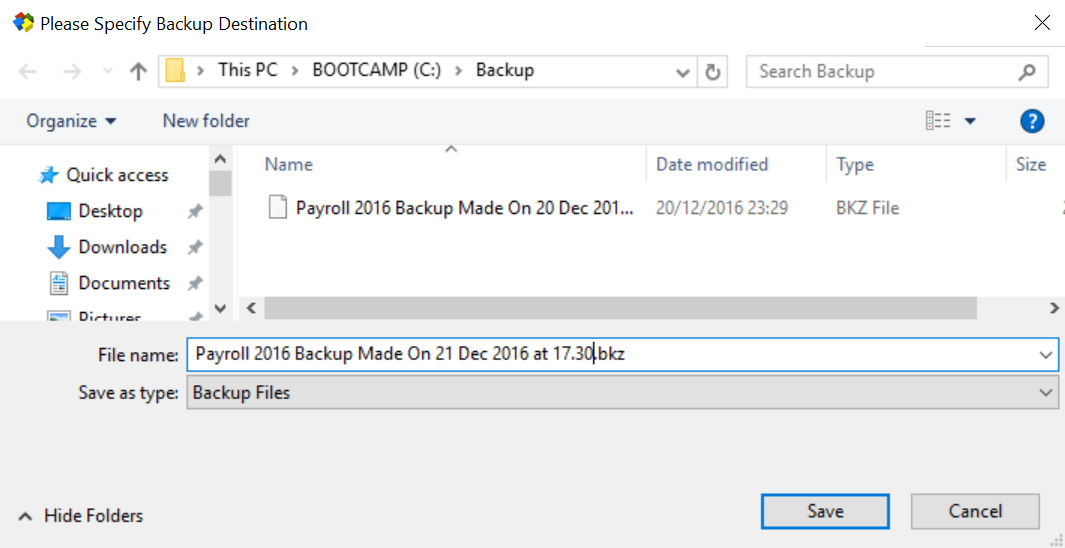1065x548 pixels.
Task: Open the Recent locations dropdown arrow
Action: pos(106,72)
